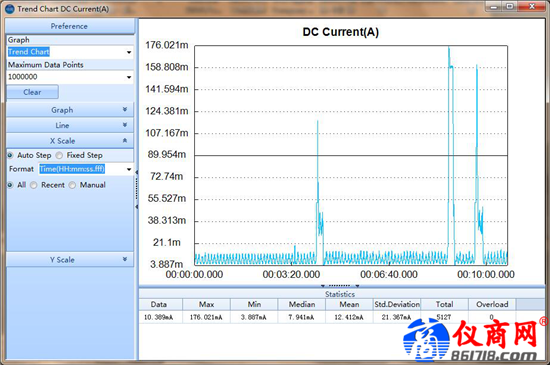Click the side panel collapse handle

[x=136, y=189]
